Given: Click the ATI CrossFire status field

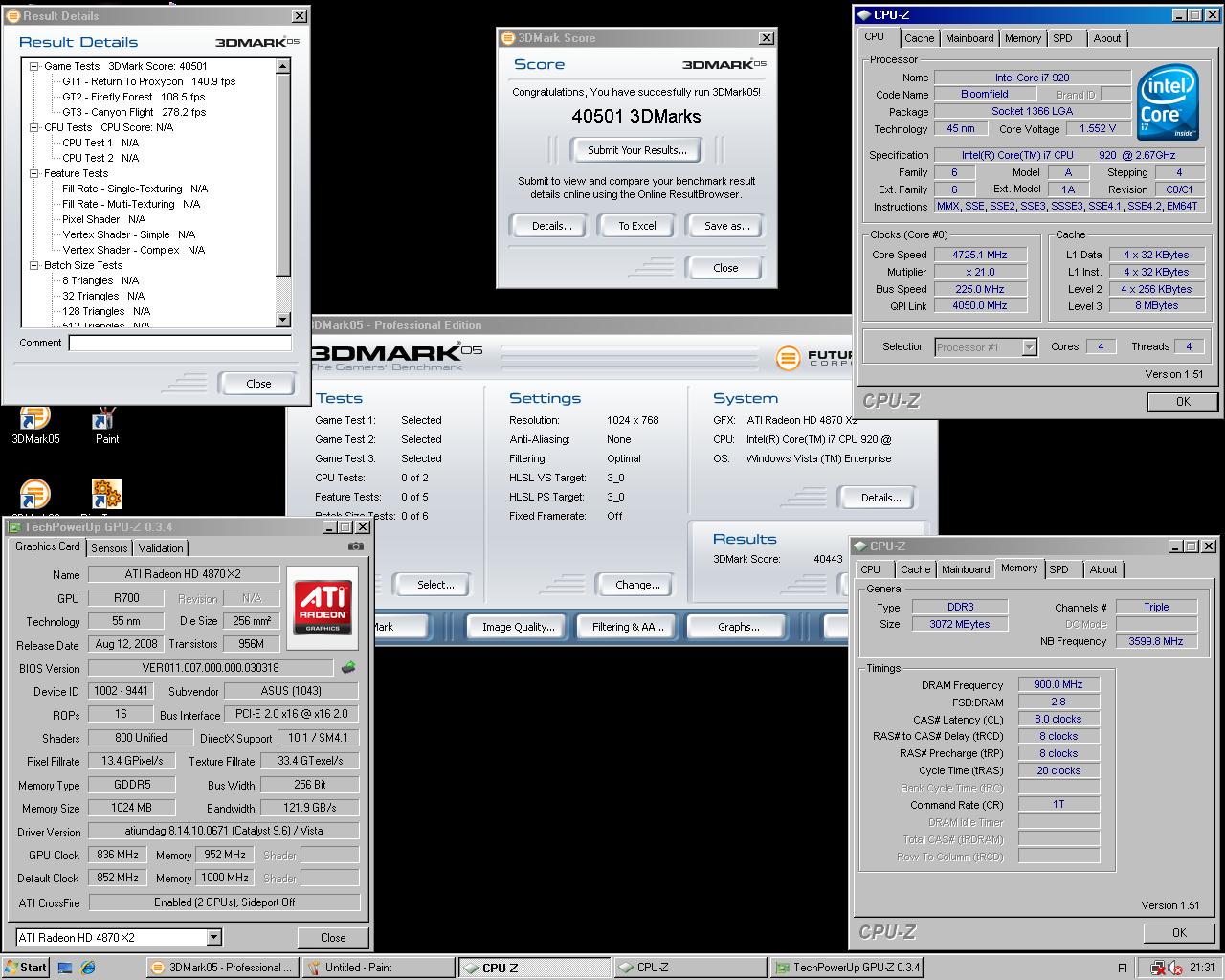Looking at the screenshot, I should [x=224, y=902].
